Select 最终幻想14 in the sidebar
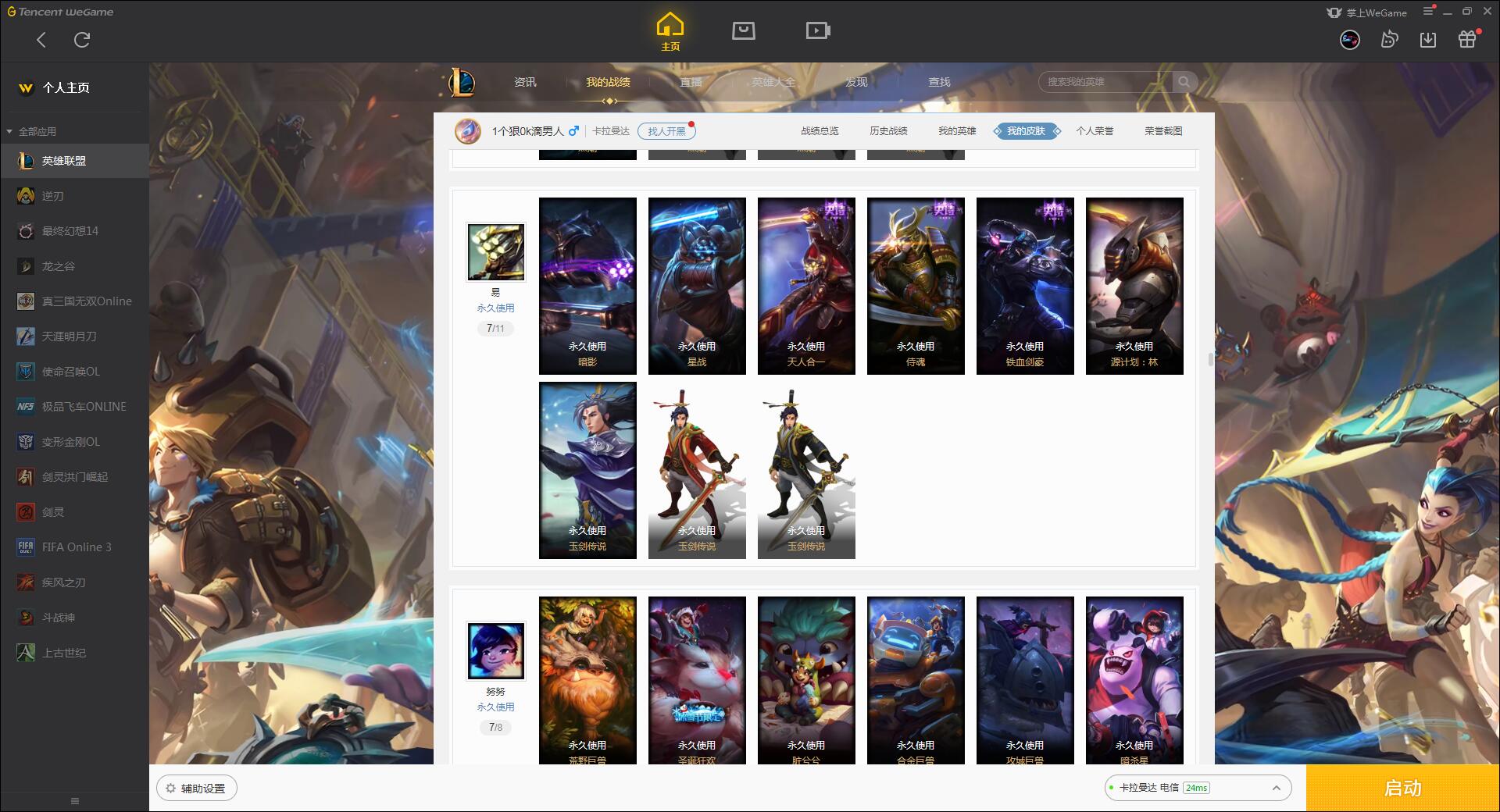The image size is (1500, 812). point(74,231)
